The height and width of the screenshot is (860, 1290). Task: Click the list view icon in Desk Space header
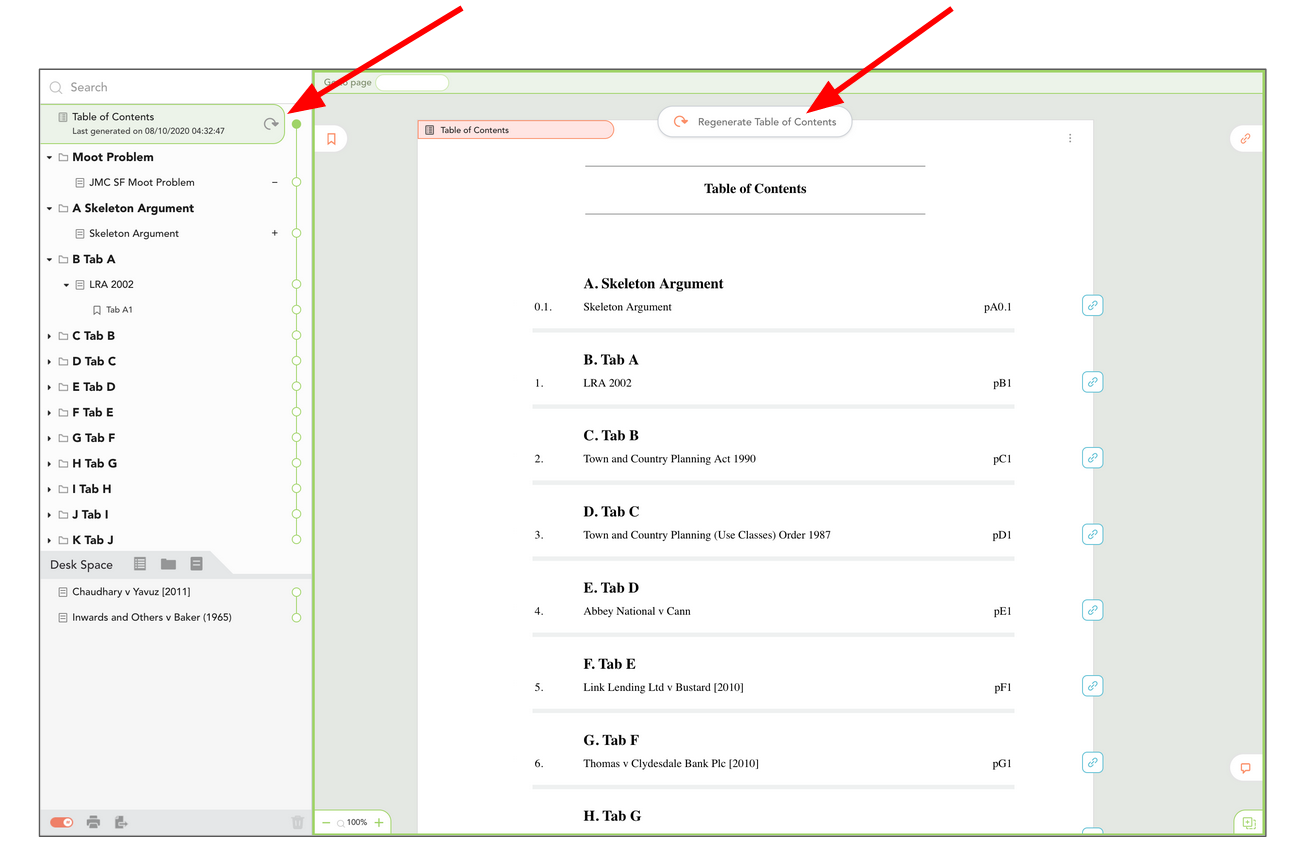point(140,564)
